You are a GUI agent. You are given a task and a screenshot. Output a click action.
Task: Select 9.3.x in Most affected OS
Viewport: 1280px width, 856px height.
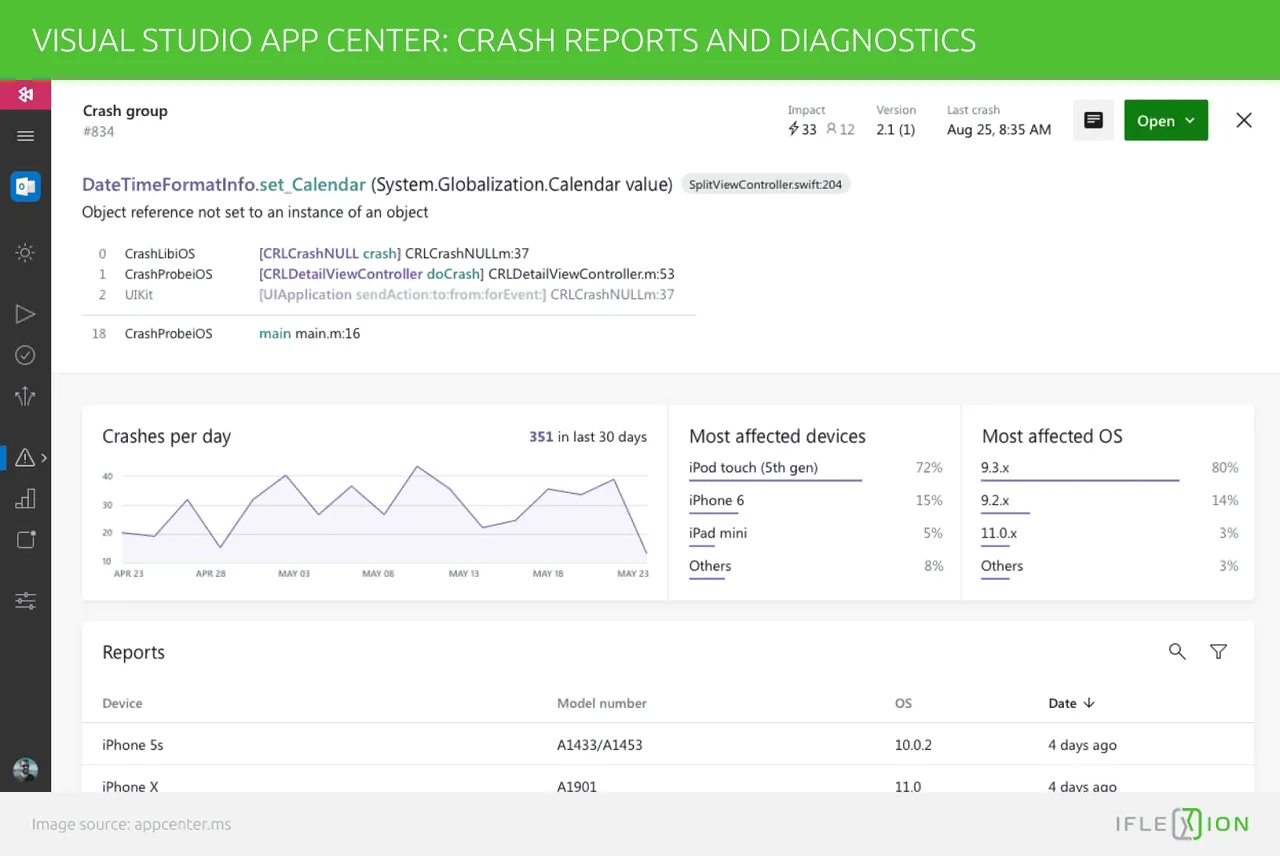[x=995, y=467]
